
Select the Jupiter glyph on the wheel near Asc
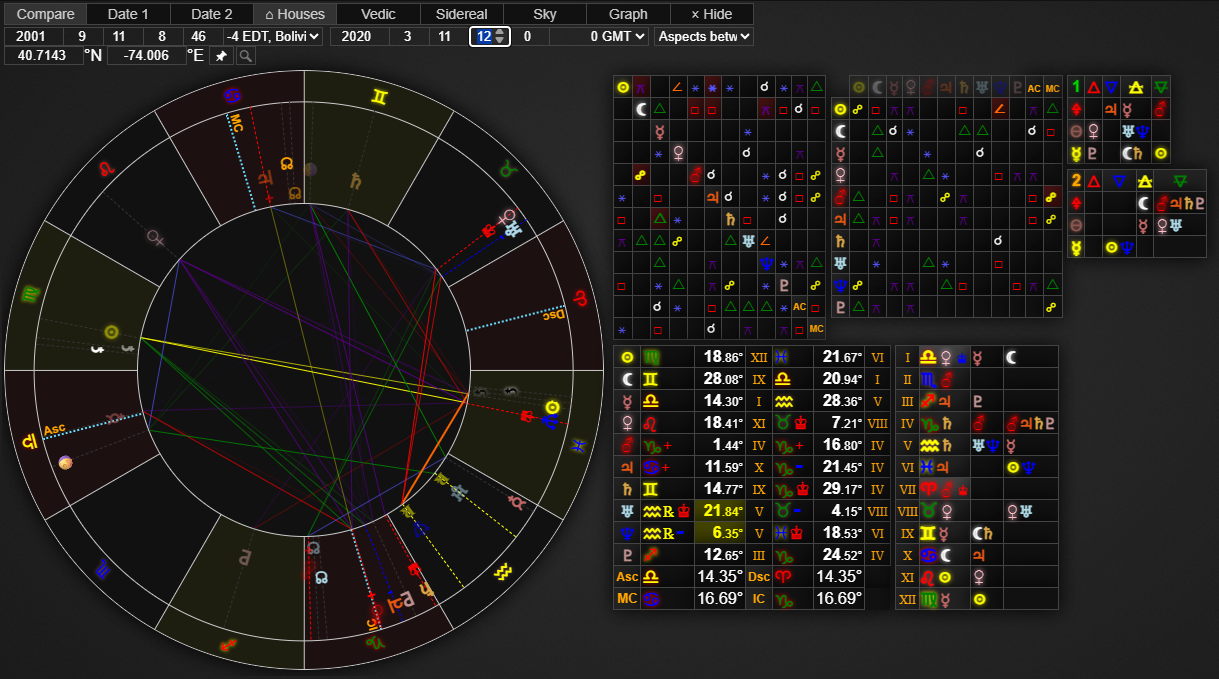tap(27, 440)
